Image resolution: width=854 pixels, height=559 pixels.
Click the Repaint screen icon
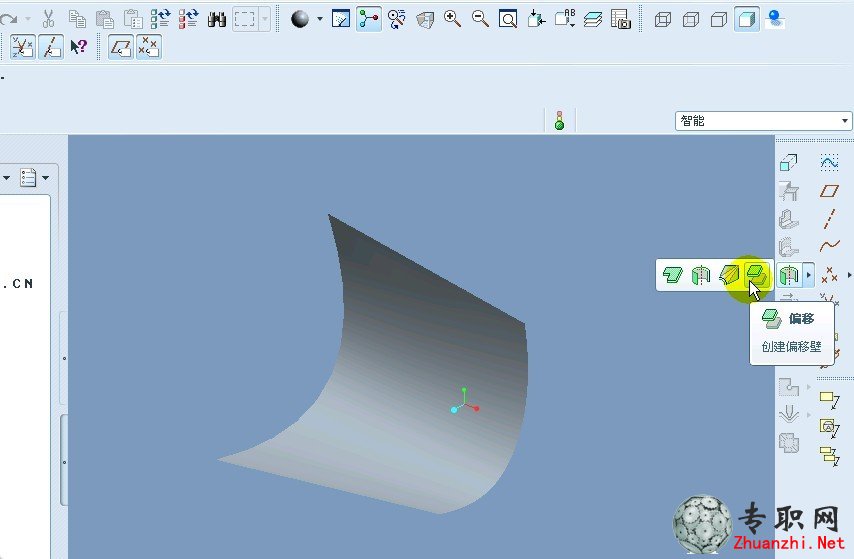point(341,19)
